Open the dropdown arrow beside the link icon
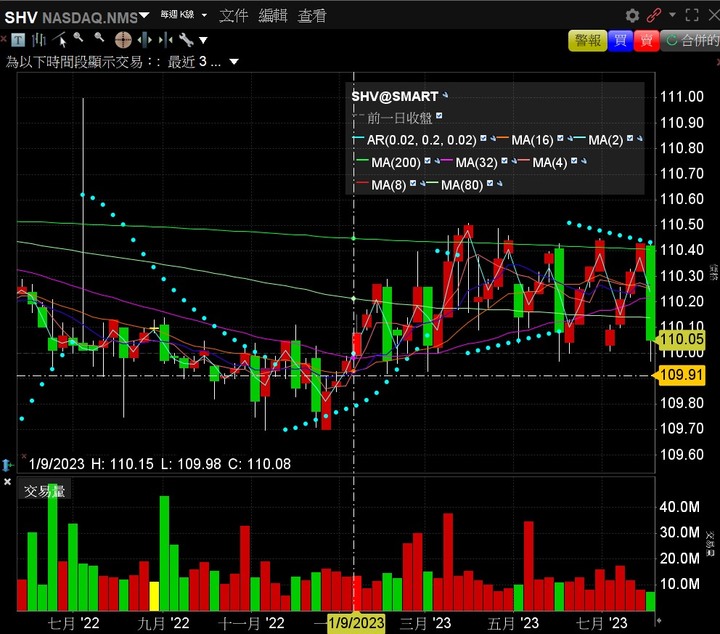The image size is (720, 634). 672,15
